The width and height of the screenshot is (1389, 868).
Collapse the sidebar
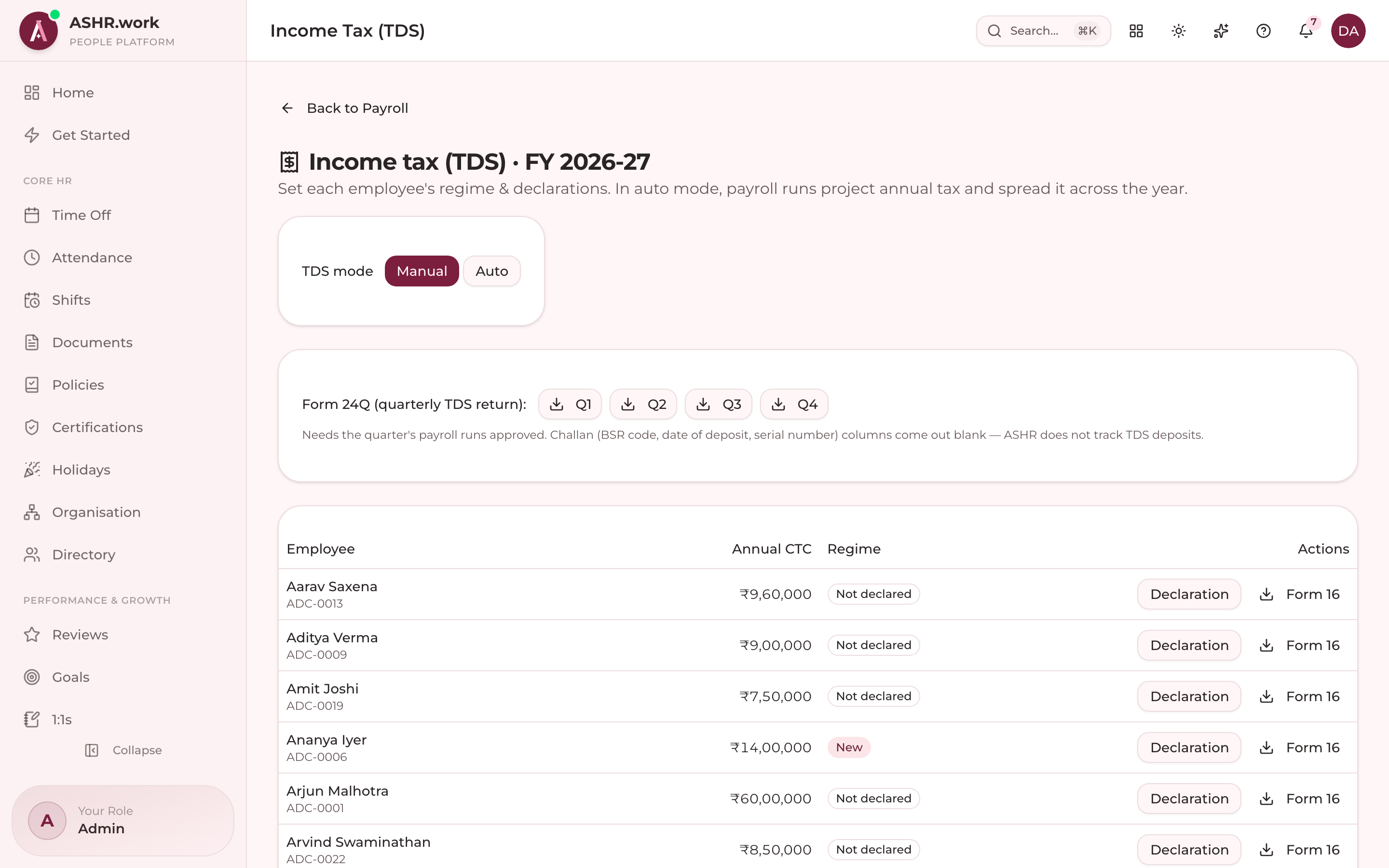[x=123, y=750]
